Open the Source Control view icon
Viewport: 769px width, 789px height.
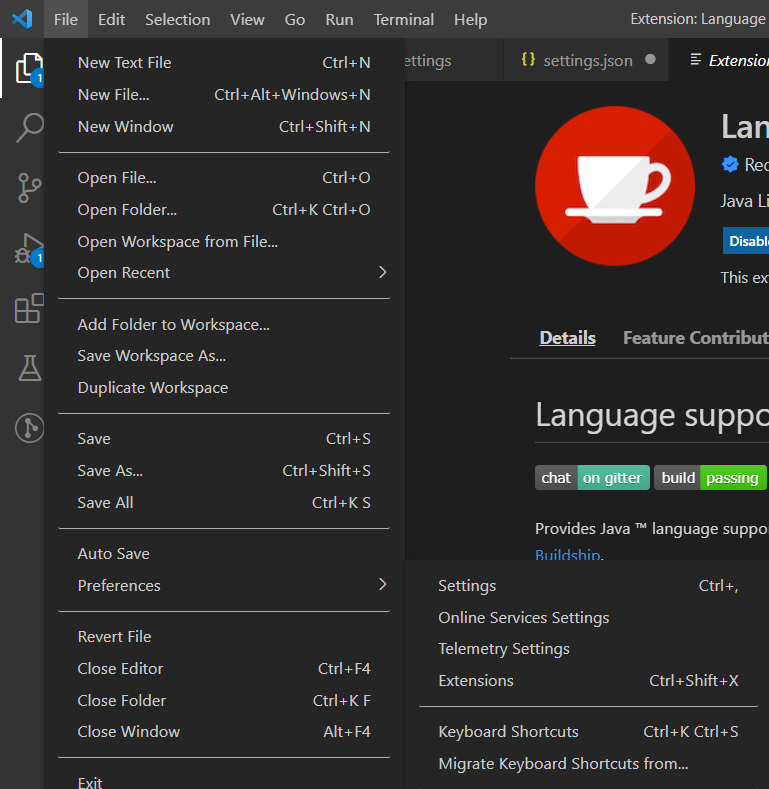pos(30,188)
